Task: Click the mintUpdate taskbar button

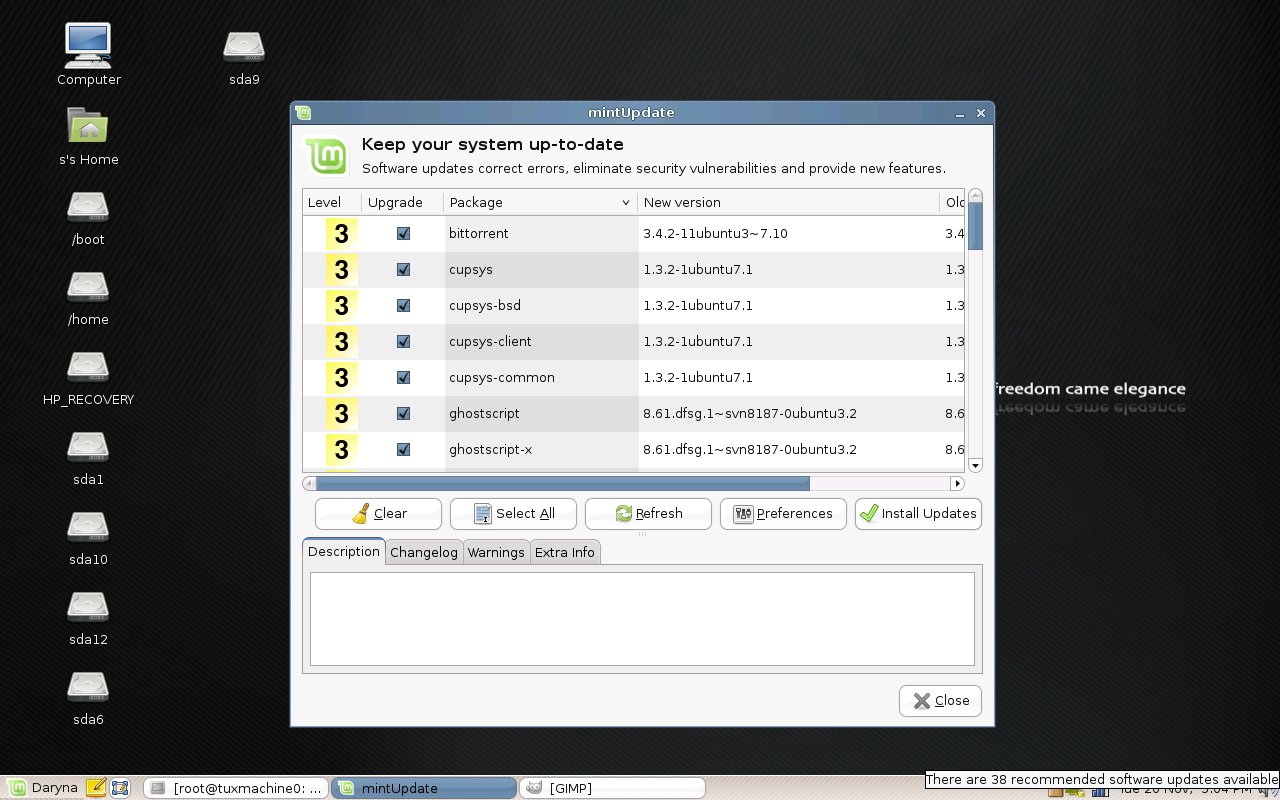Action: (x=424, y=788)
